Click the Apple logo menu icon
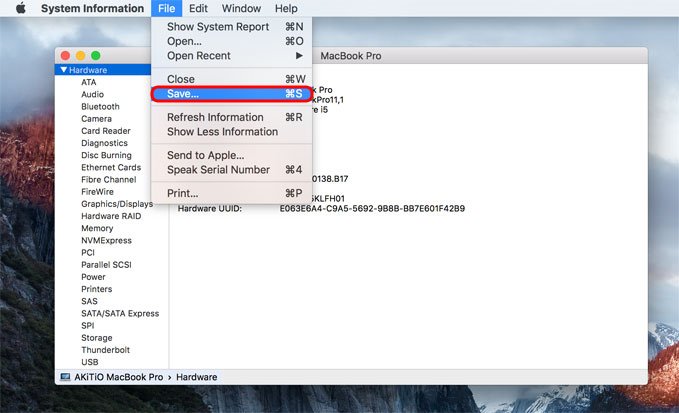The image size is (679, 413). (x=19, y=9)
